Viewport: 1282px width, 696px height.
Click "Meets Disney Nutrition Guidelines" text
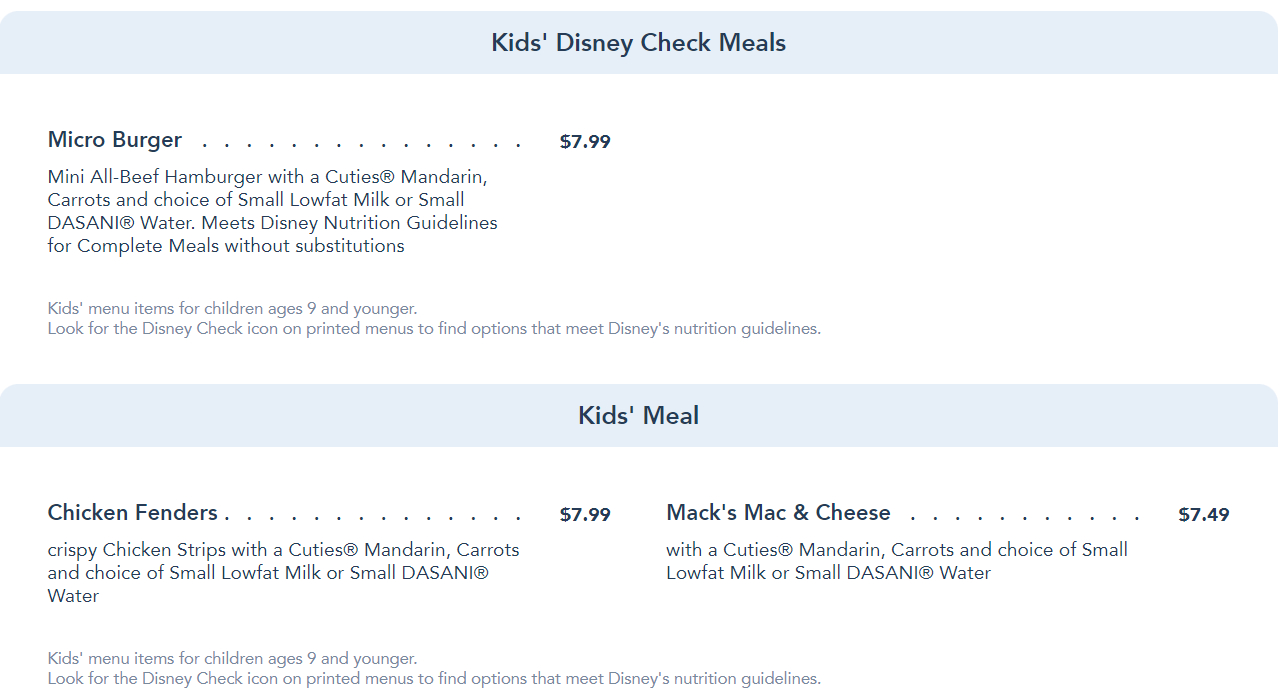[349, 223]
